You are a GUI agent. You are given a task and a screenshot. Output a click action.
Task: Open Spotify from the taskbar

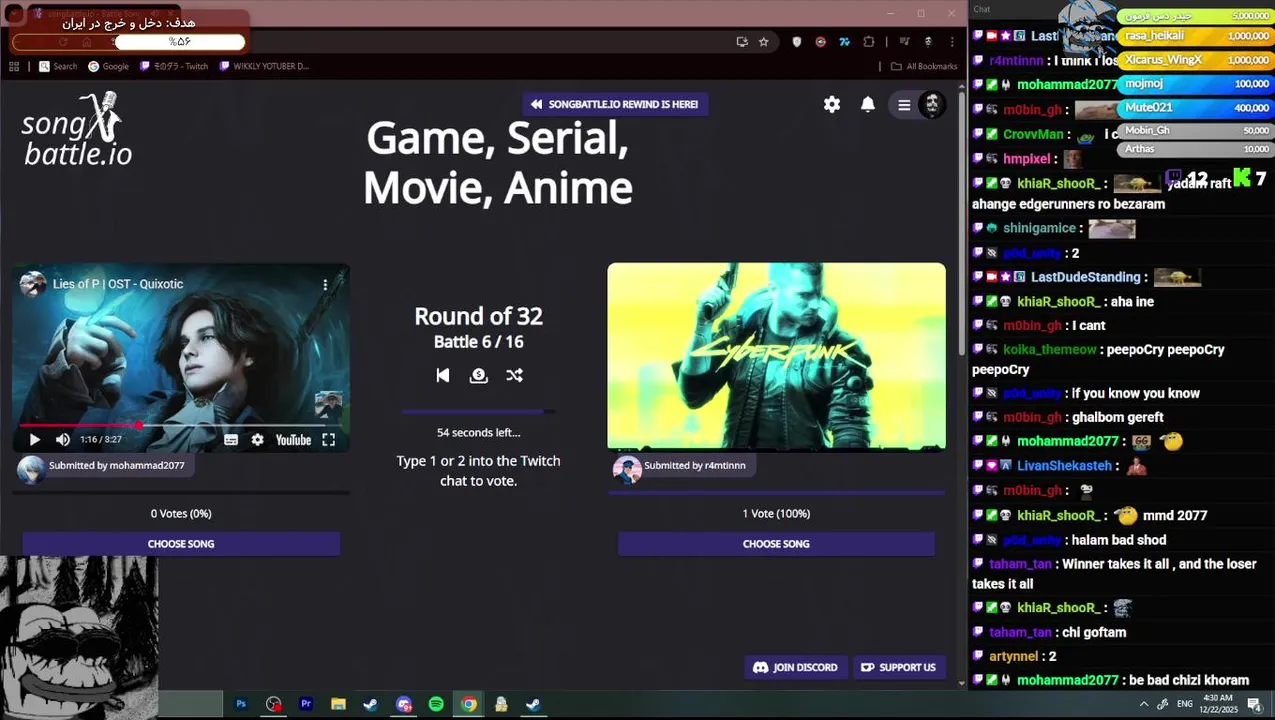pyautogui.click(x=436, y=704)
